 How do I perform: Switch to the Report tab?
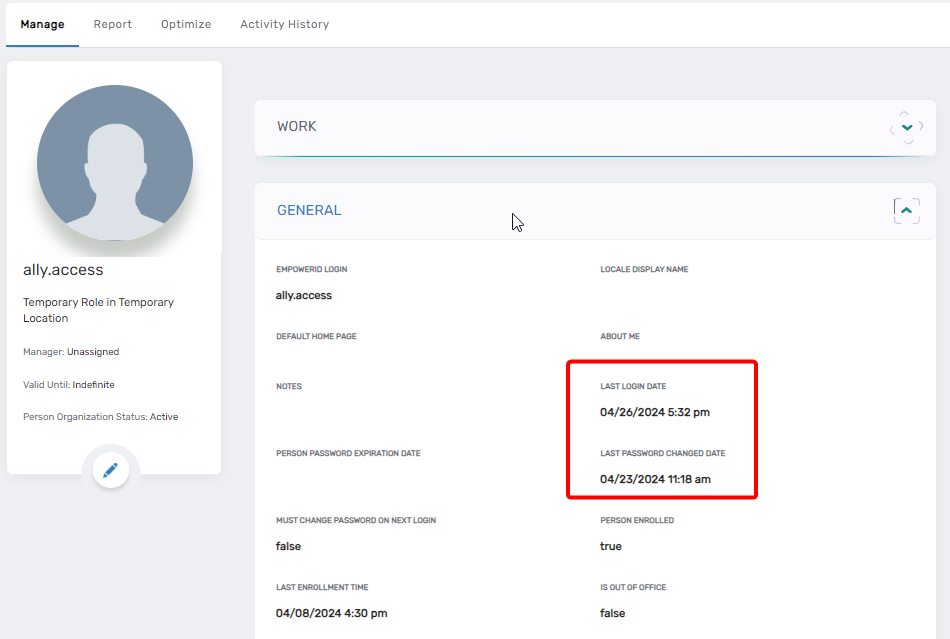click(112, 24)
